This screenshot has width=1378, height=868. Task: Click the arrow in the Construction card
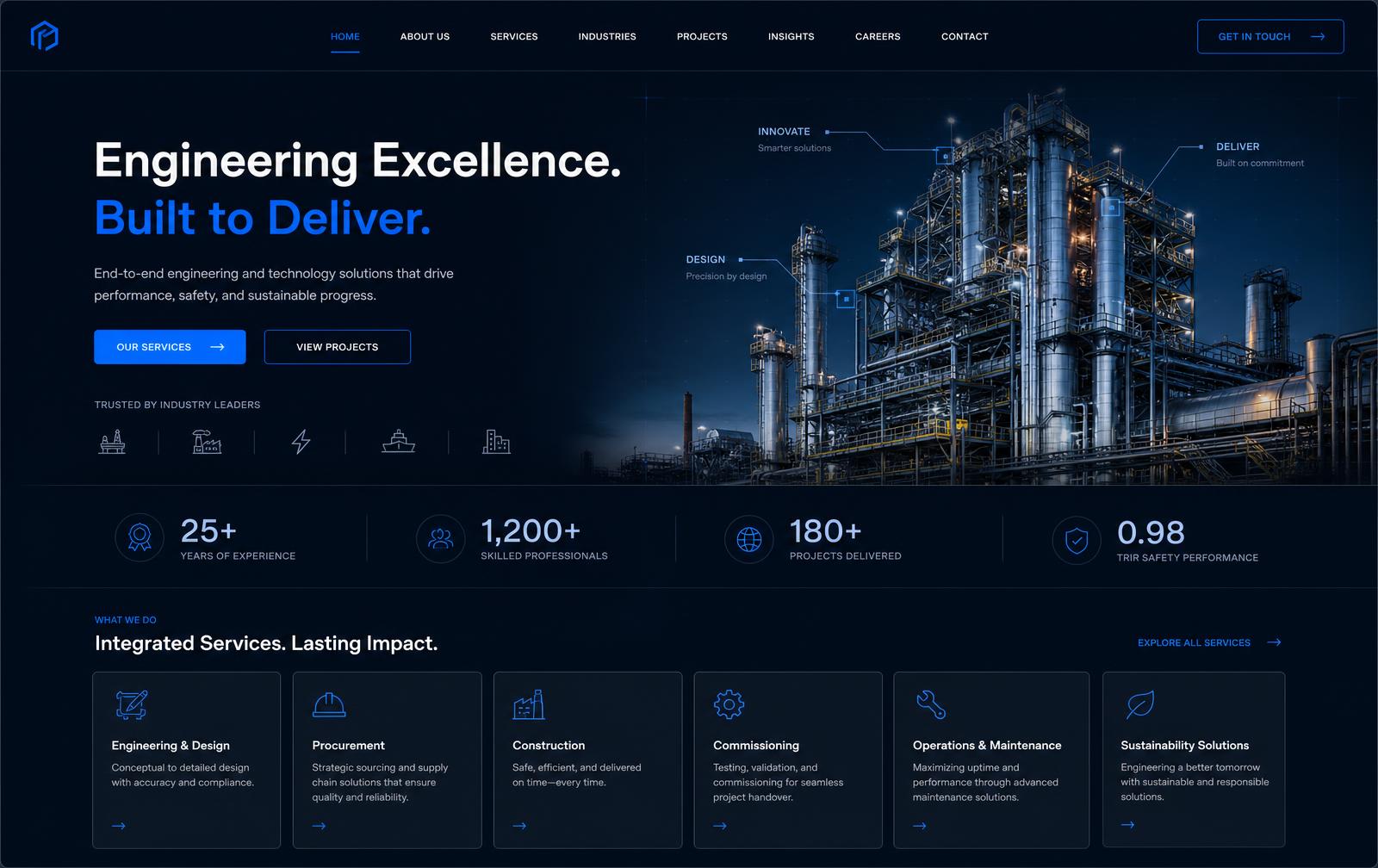519,826
